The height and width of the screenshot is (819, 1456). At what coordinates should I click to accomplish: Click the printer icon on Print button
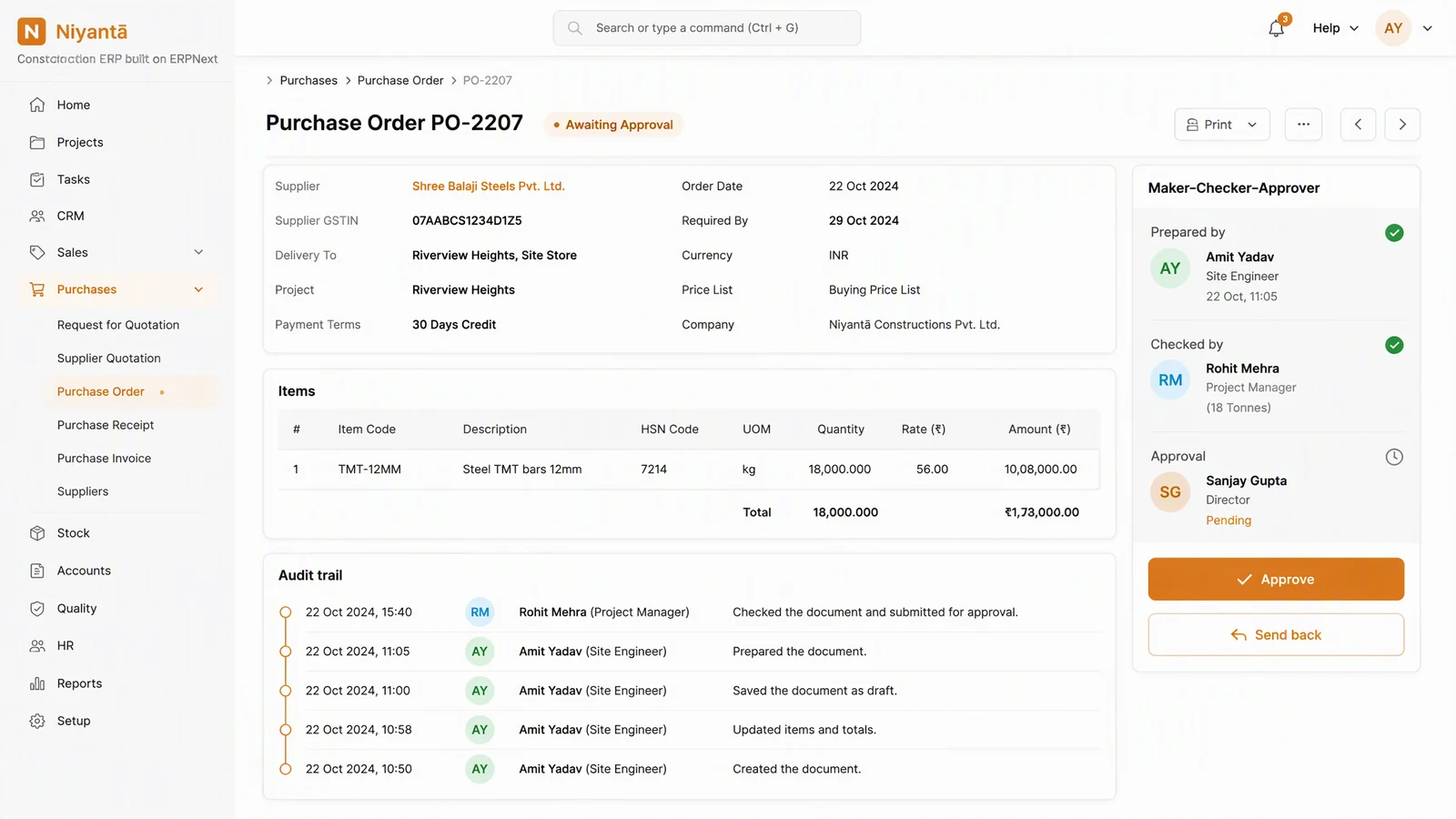1192,125
